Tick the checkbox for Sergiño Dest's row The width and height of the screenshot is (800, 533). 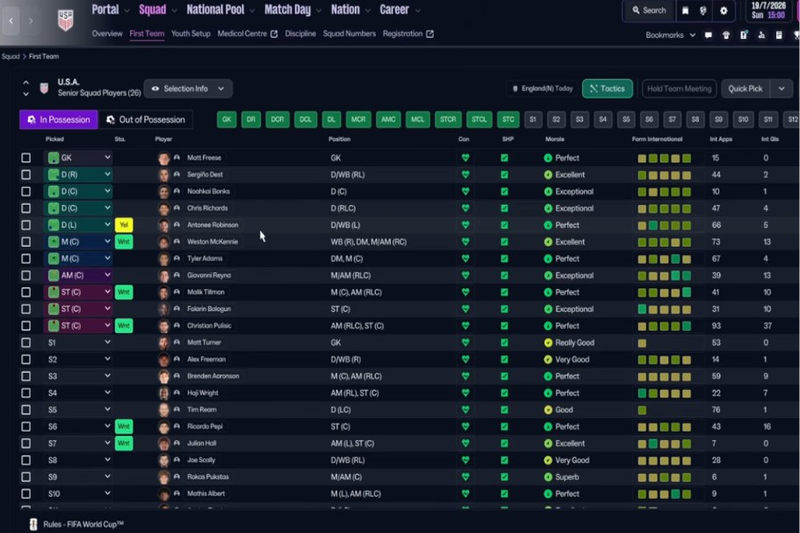[26, 175]
